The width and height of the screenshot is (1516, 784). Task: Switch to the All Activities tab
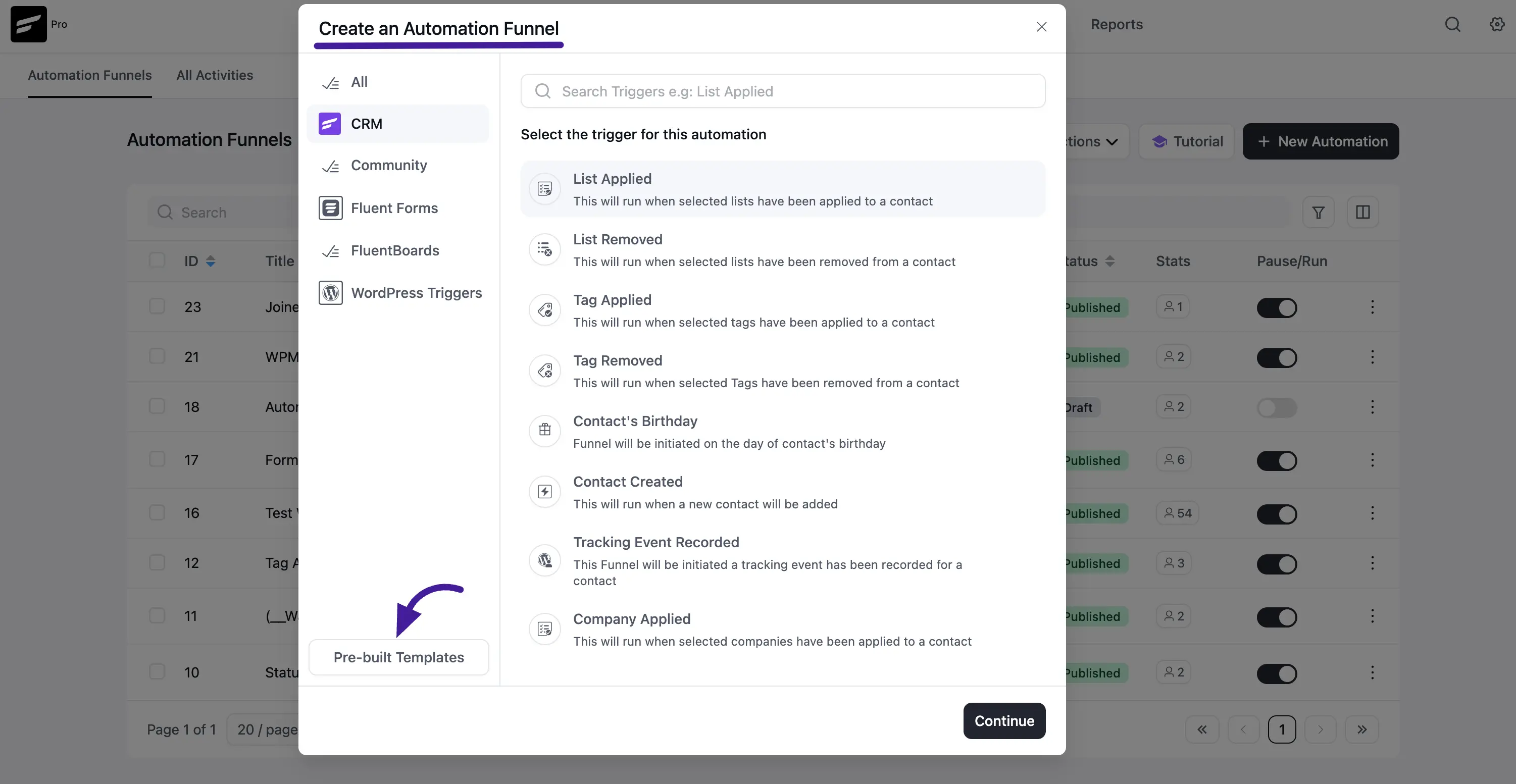click(215, 75)
